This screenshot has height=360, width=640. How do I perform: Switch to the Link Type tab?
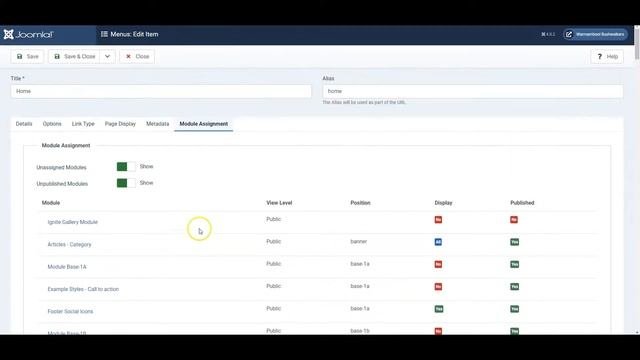(x=83, y=124)
